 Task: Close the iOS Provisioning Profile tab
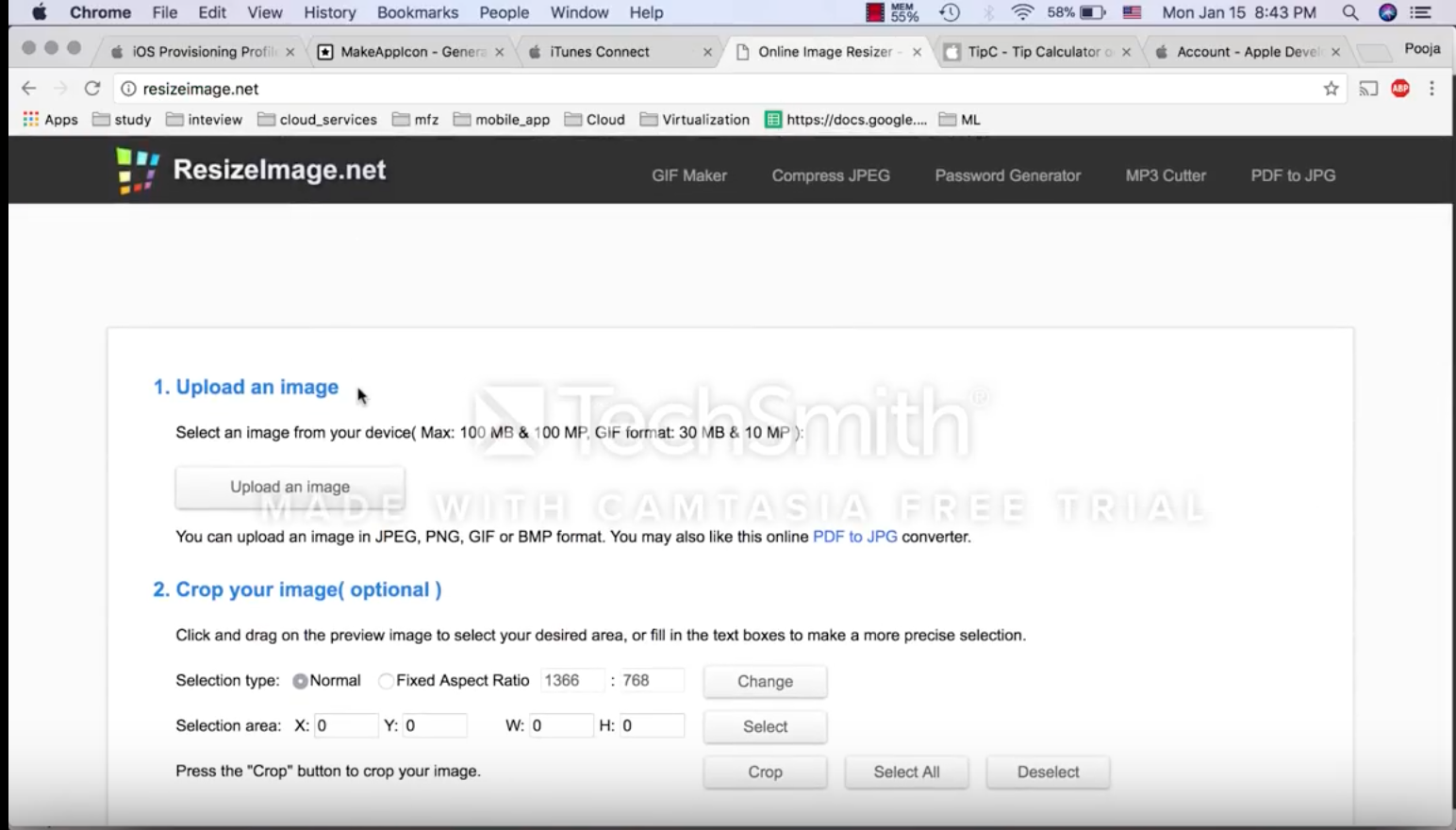290,52
